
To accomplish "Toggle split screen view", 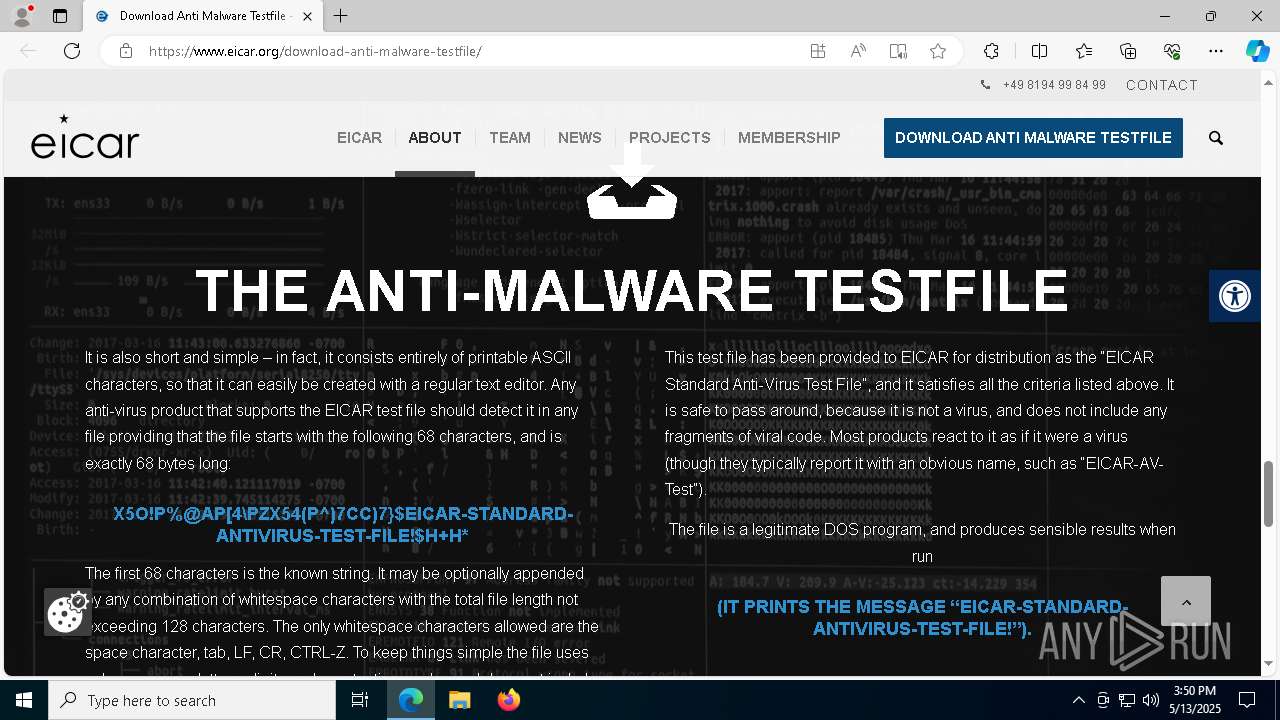I will (x=1039, y=51).
